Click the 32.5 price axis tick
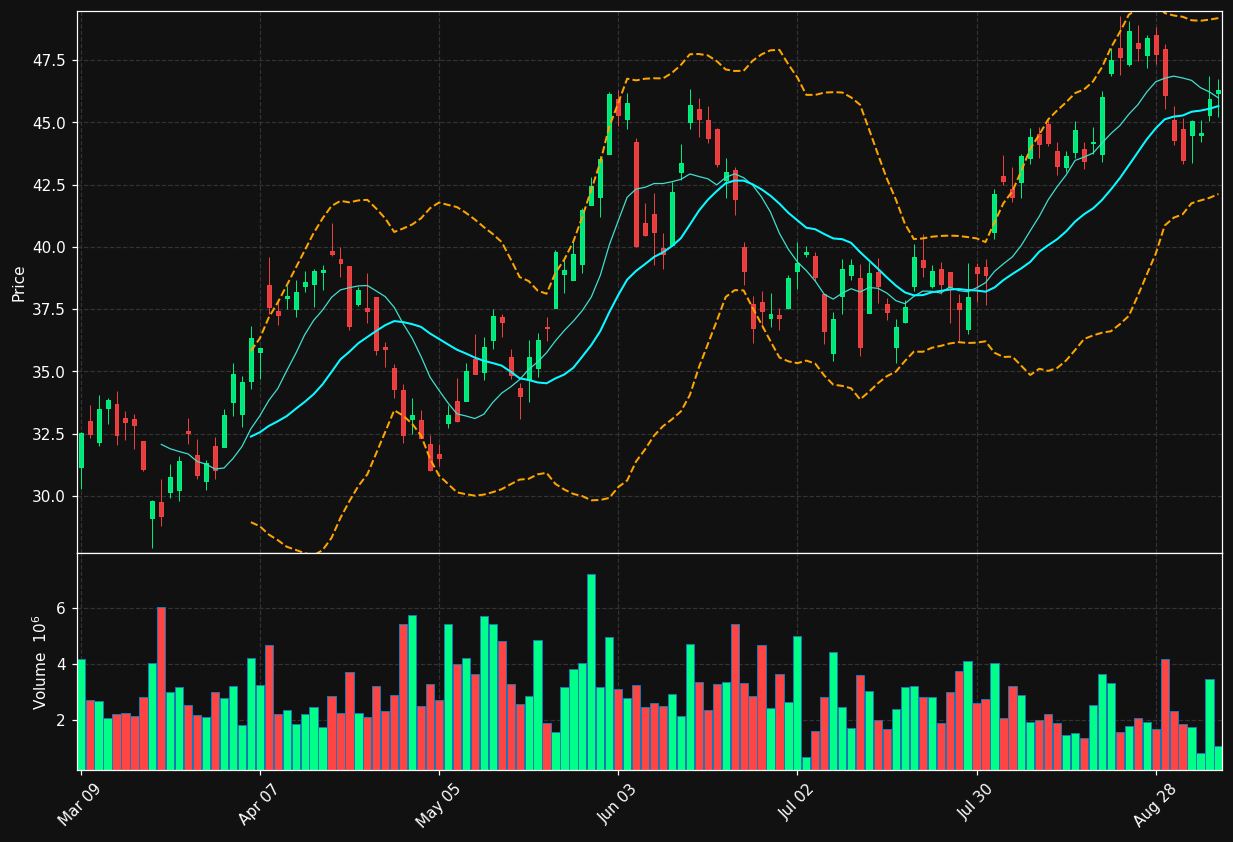Image resolution: width=1233 pixels, height=842 pixels. point(49,434)
